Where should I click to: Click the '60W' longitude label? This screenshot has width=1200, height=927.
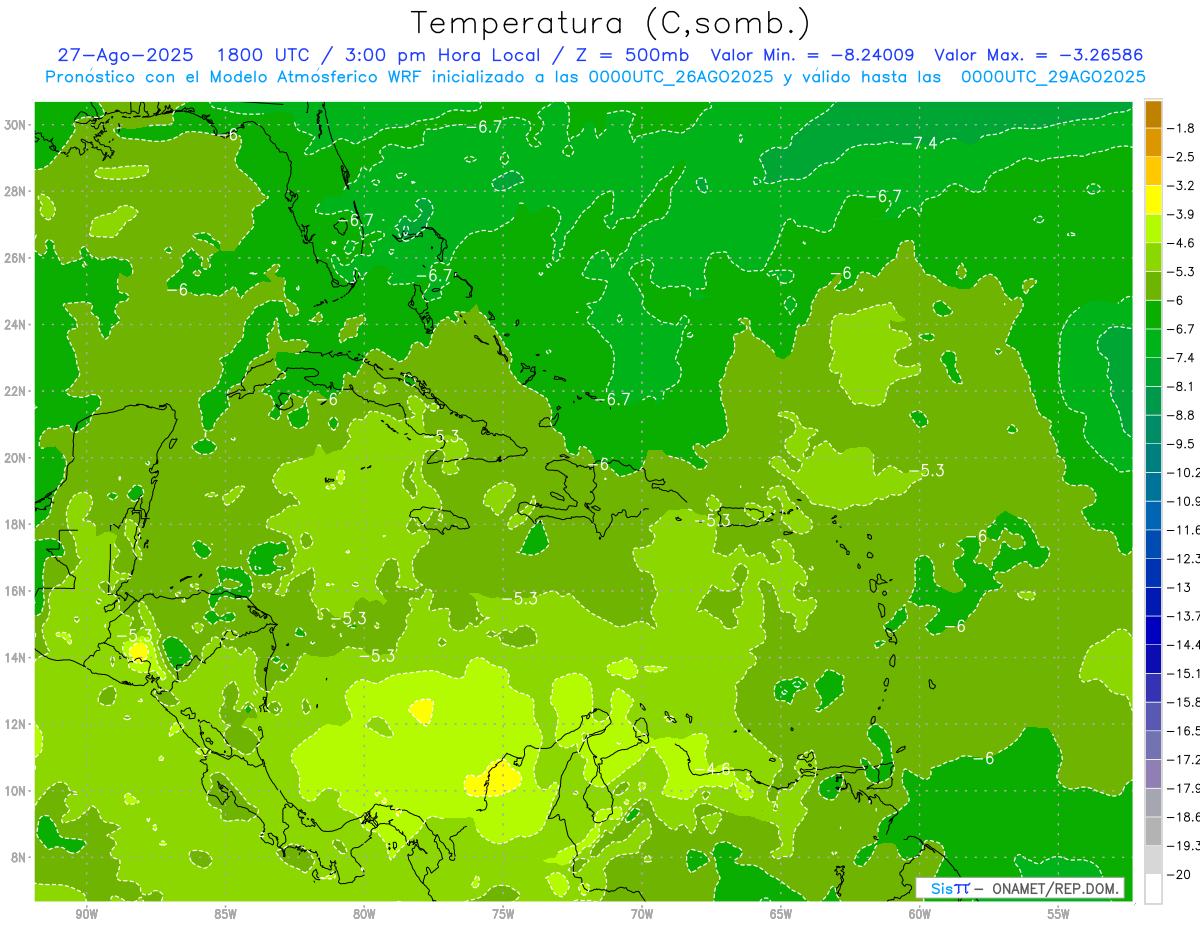[920, 914]
